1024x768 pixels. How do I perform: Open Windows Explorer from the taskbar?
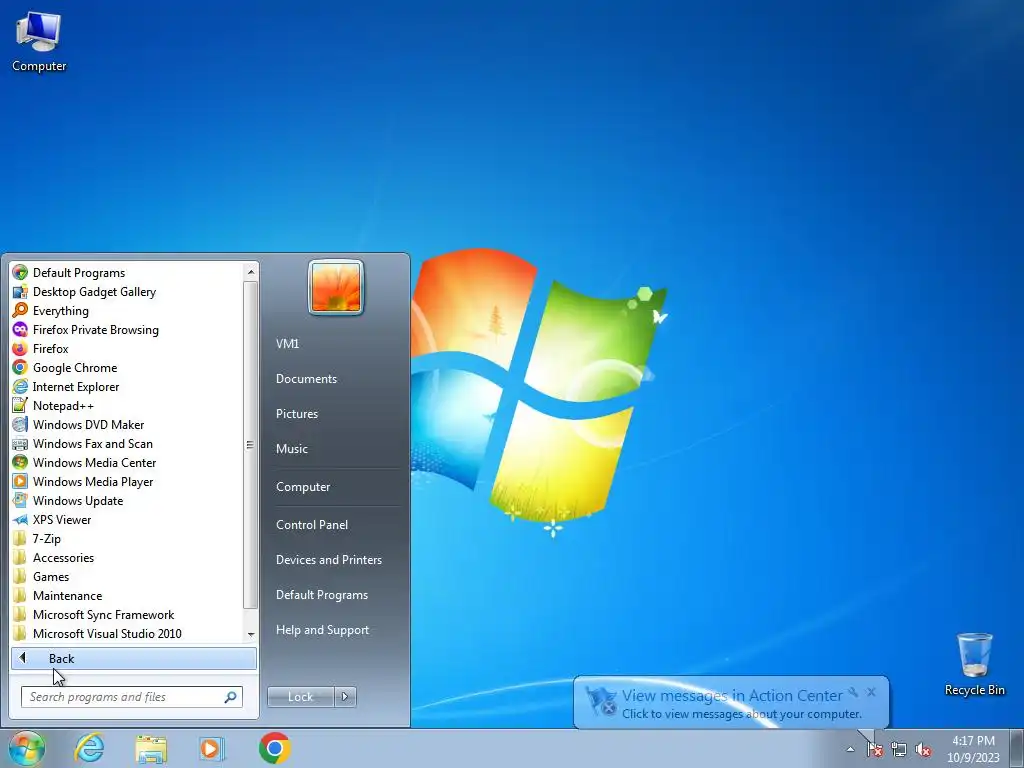click(x=151, y=748)
